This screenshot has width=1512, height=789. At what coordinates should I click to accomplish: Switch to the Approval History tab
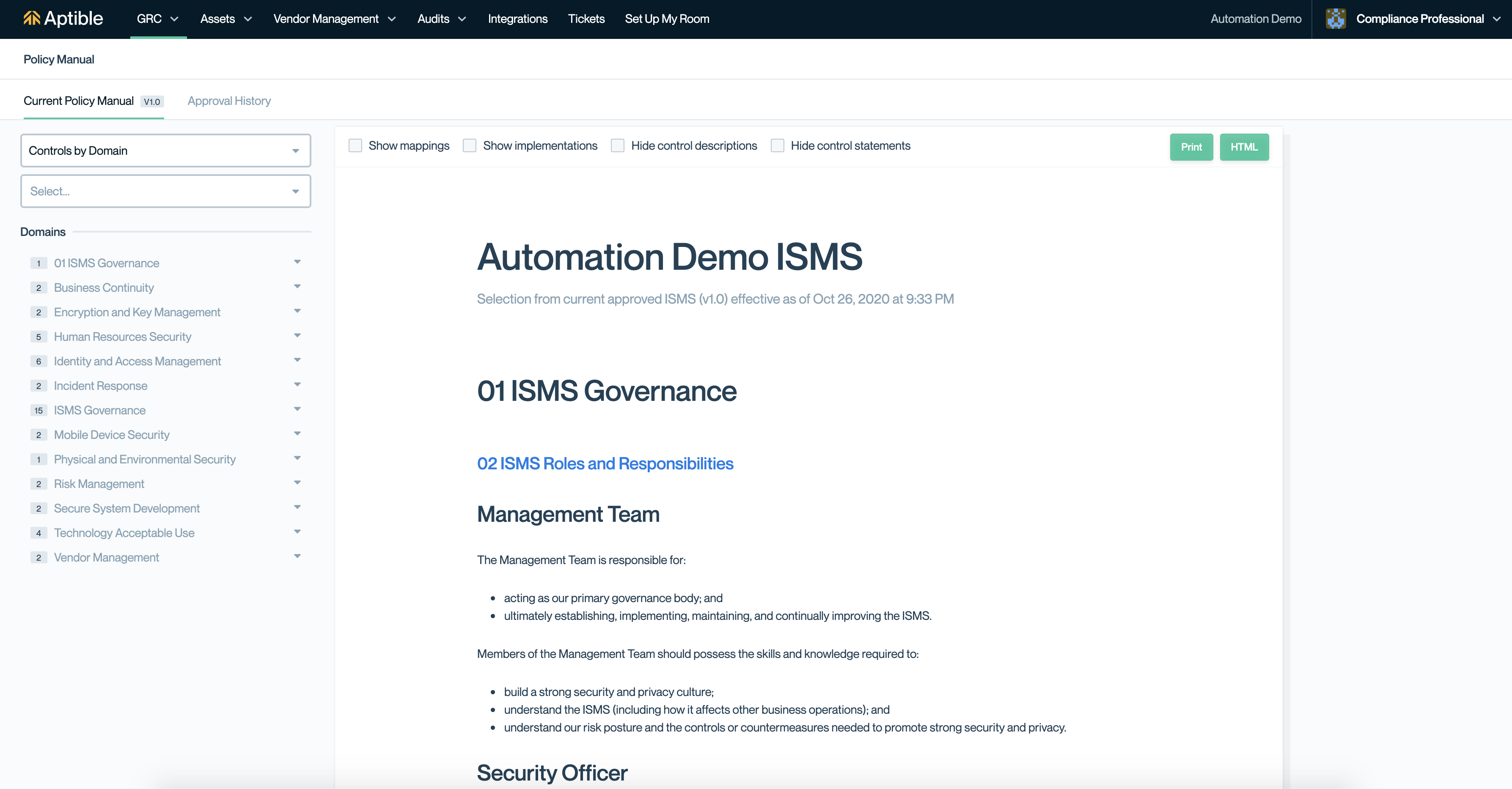pos(229,101)
